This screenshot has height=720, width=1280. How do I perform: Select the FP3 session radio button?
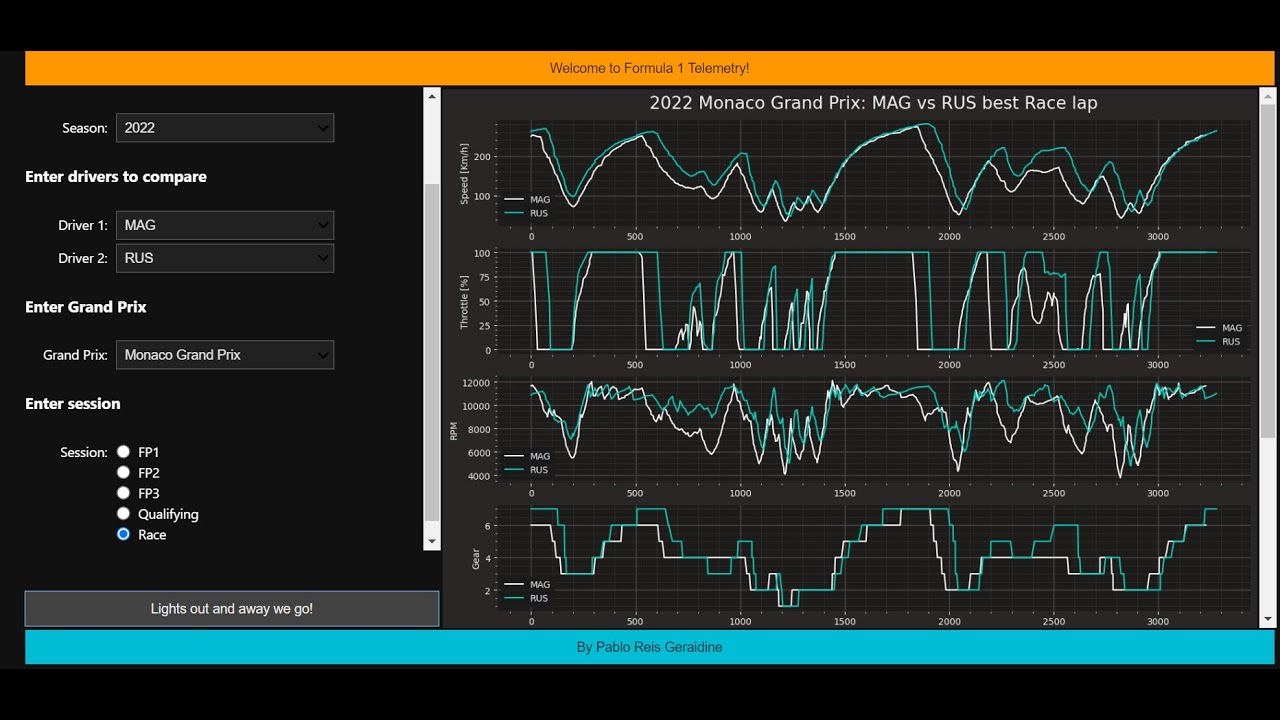(x=124, y=493)
